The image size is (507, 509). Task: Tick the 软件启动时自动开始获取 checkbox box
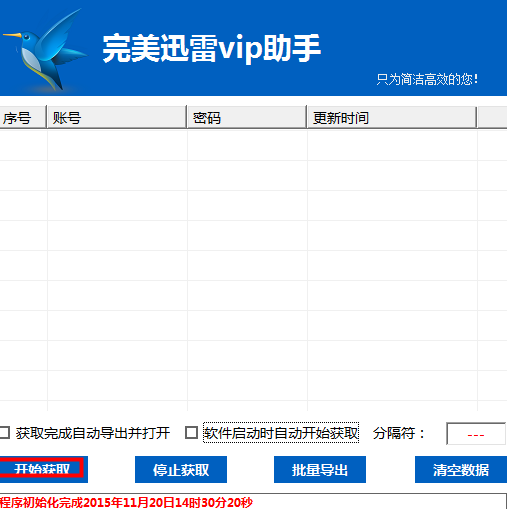[x=191, y=432]
